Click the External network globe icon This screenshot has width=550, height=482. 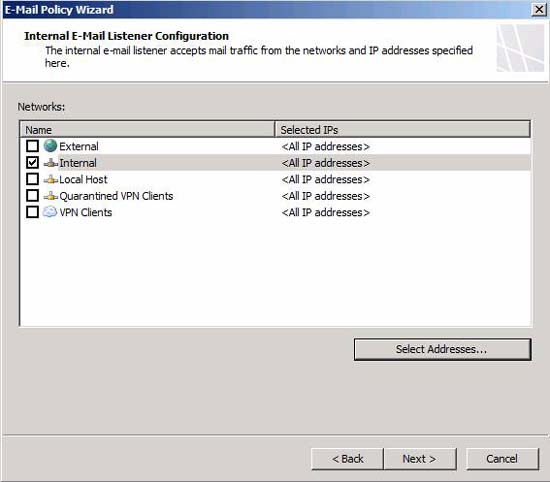coord(50,146)
